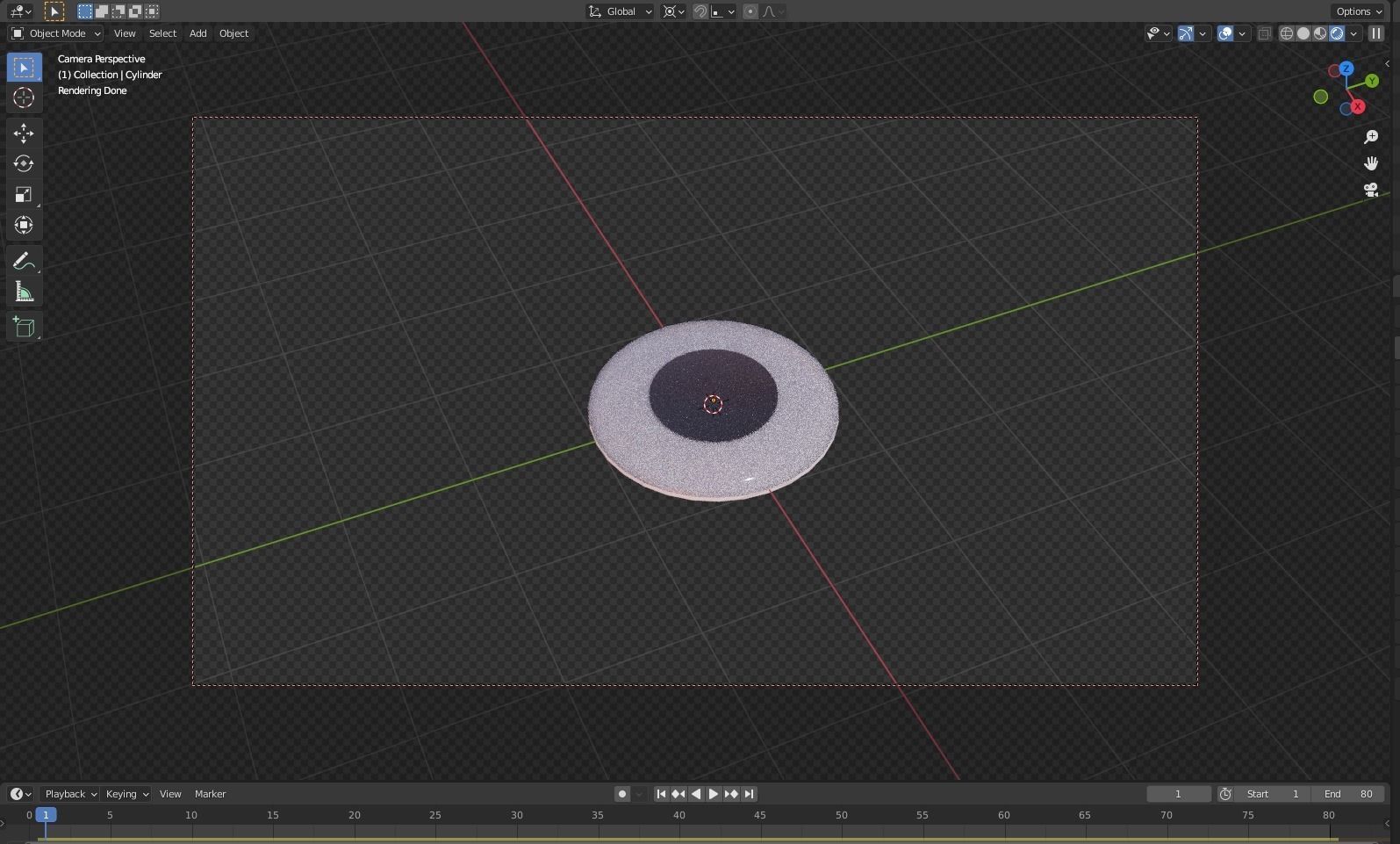This screenshot has width=1400, height=844.
Task: Switch to solid viewport shading
Action: [1303, 33]
